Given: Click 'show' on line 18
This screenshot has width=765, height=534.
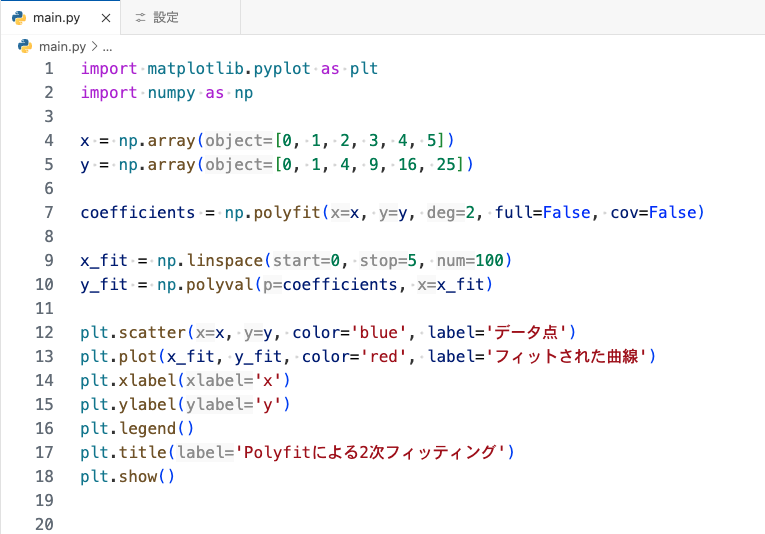Looking at the screenshot, I should click(138, 476).
